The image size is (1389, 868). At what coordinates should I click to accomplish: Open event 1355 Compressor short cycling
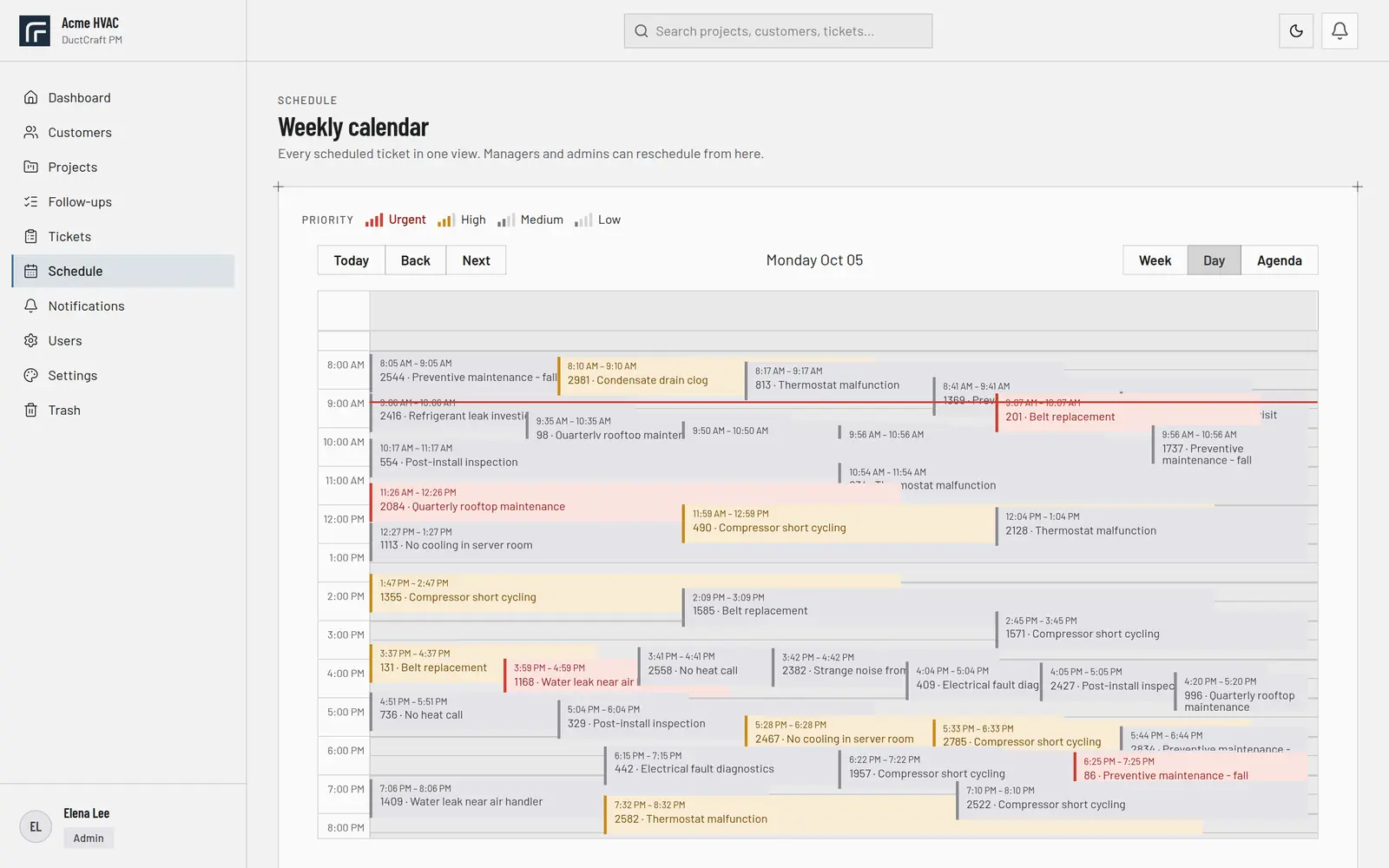pyautogui.click(x=525, y=594)
